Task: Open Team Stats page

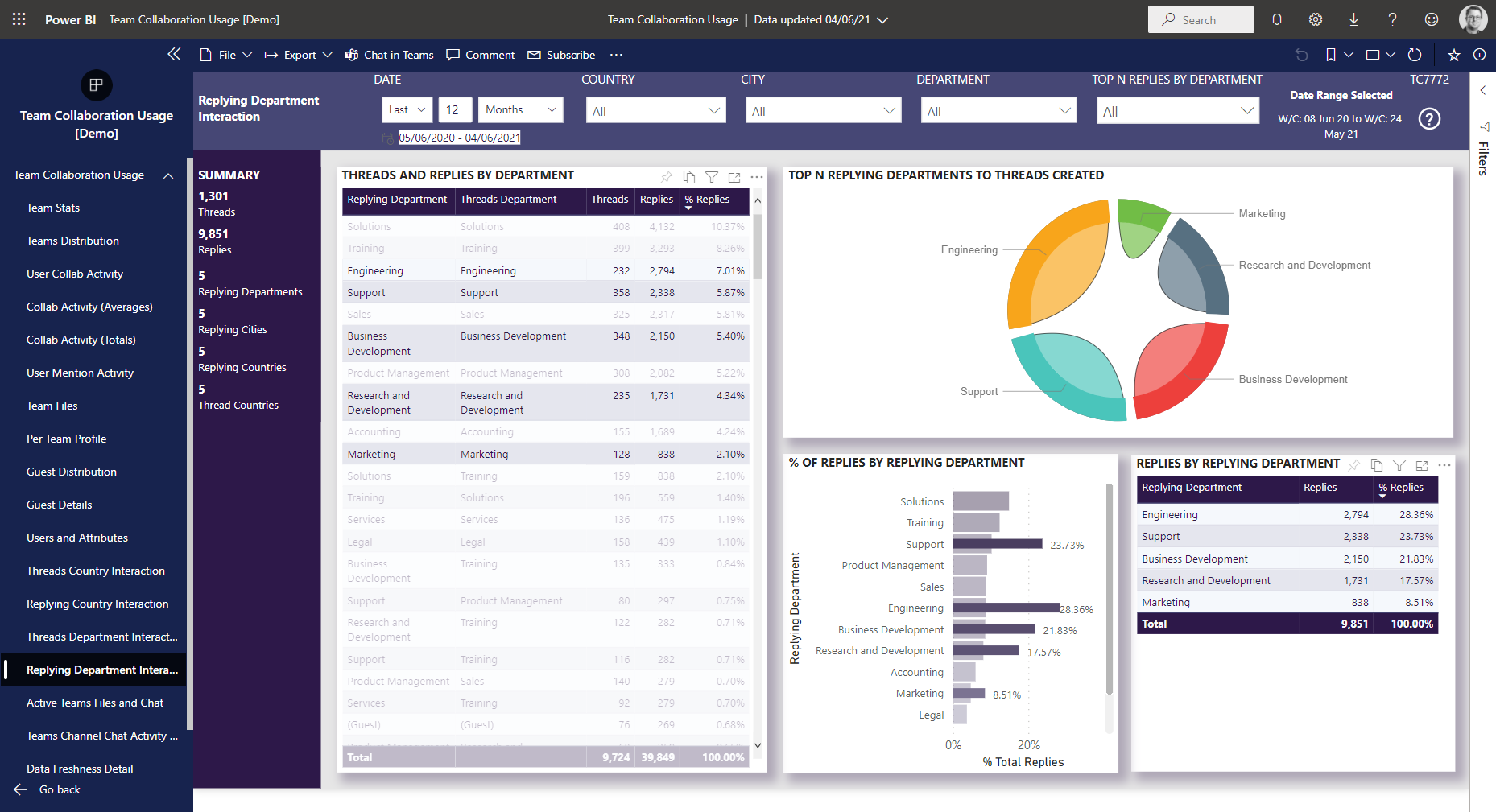Action: click(53, 208)
